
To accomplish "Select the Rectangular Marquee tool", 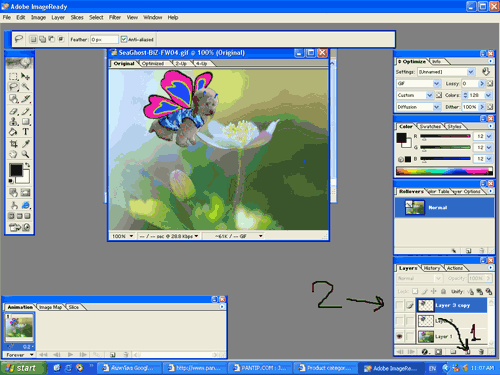I will [x=13, y=76].
